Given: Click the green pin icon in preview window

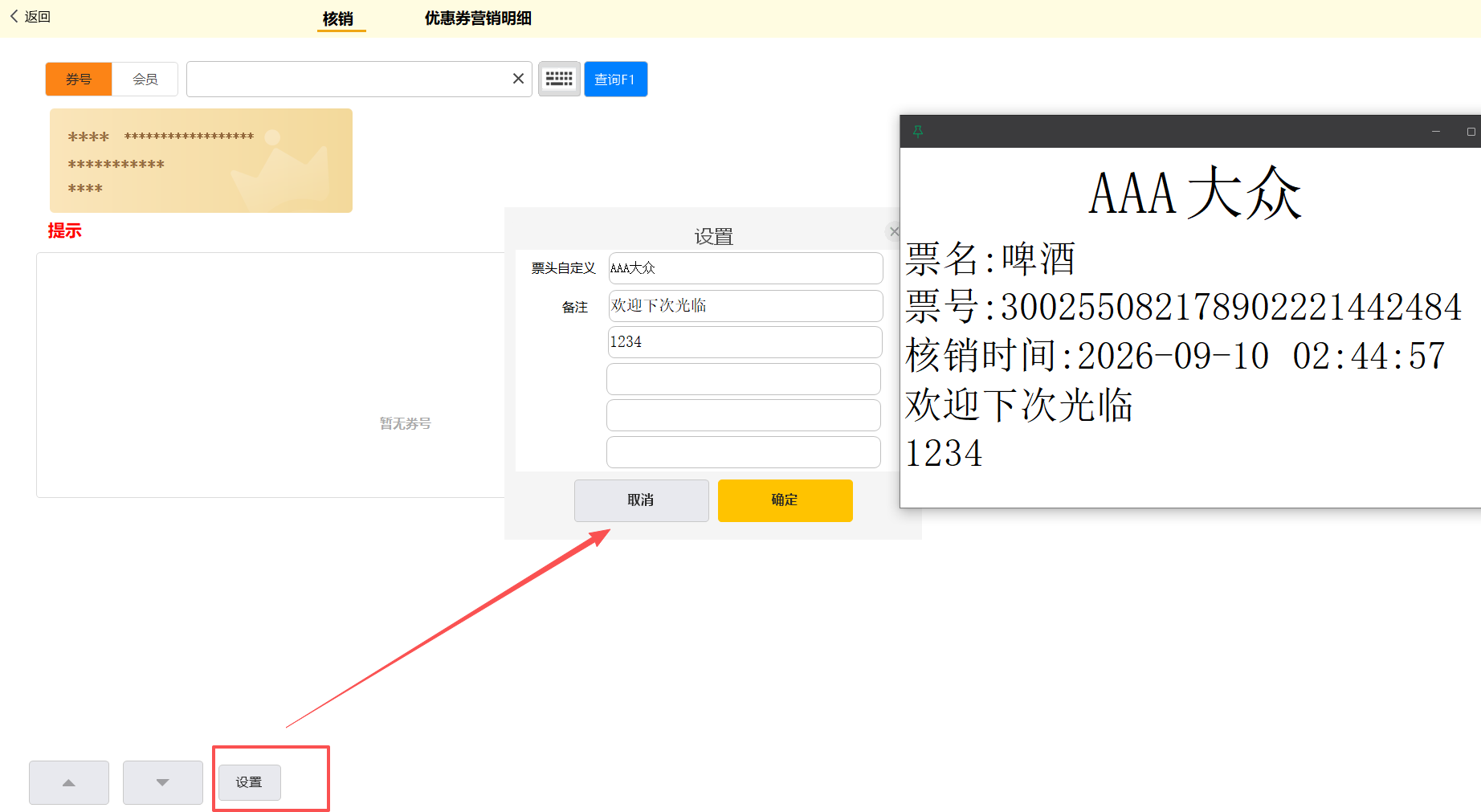Looking at the screenshot, I should click(x=917, y=131).
